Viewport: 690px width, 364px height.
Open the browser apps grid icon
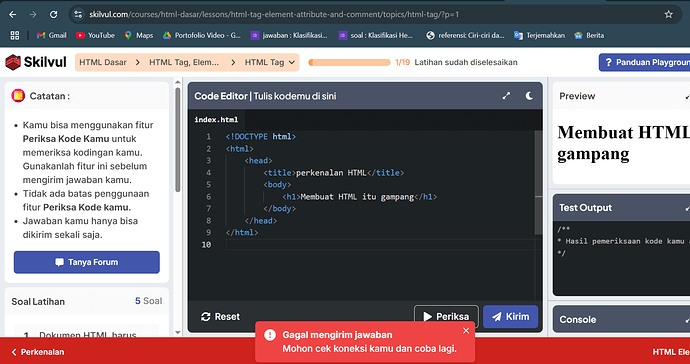point(15,35)
